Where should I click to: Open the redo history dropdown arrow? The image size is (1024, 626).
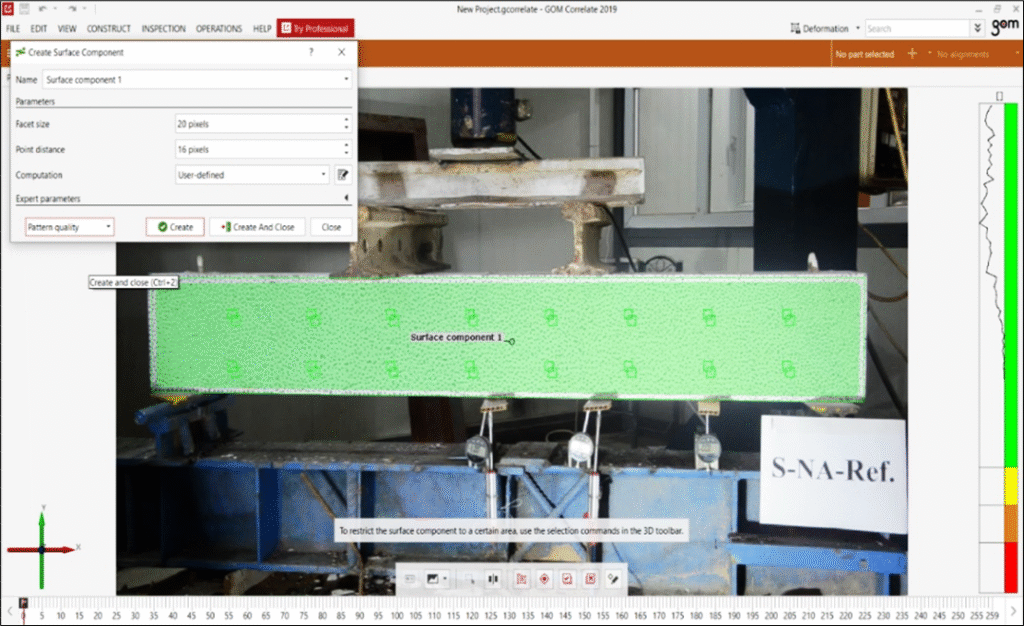pos(84,8)
